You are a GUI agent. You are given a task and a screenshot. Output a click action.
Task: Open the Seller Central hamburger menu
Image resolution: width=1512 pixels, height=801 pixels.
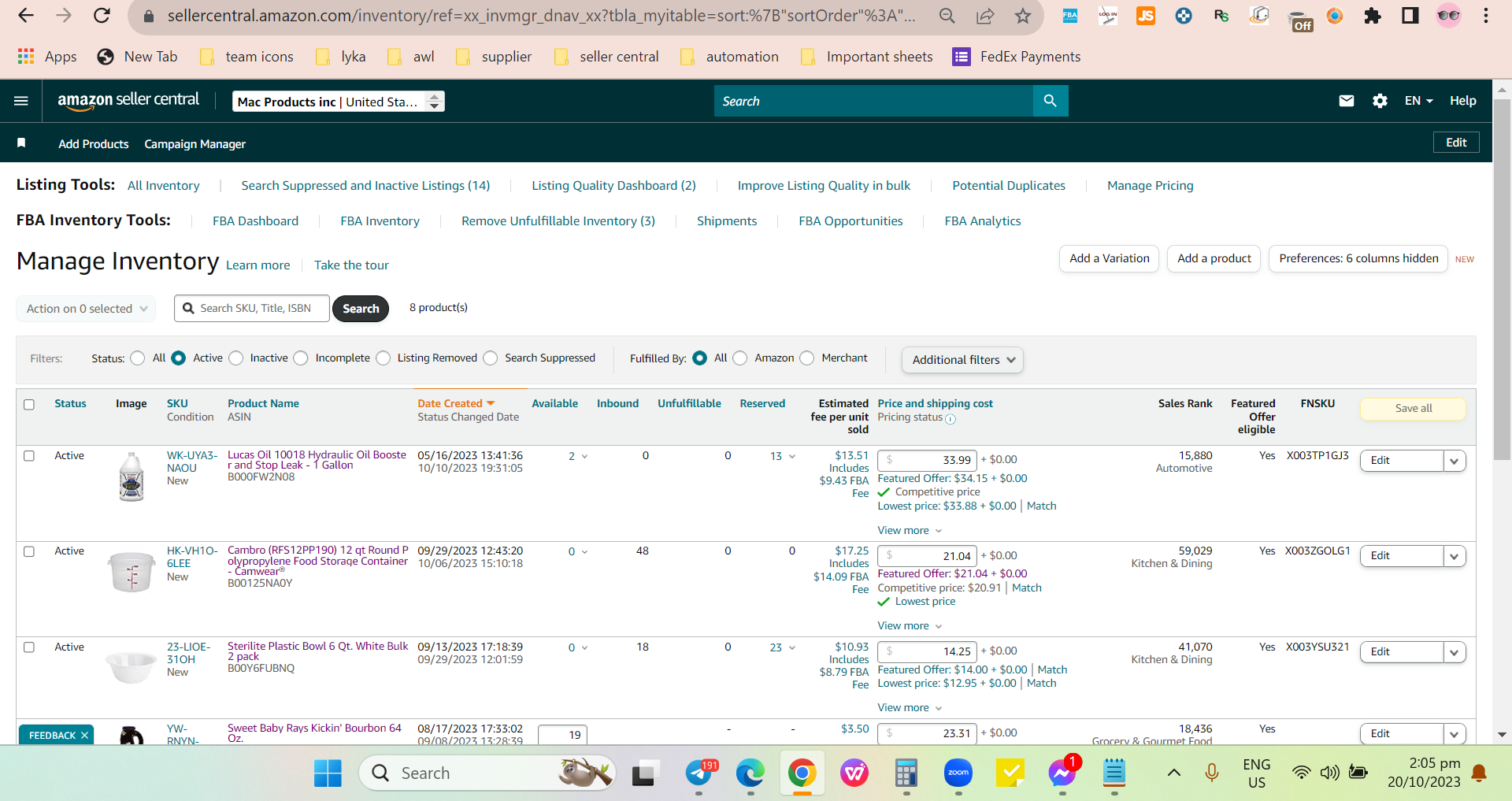(21, 101)
